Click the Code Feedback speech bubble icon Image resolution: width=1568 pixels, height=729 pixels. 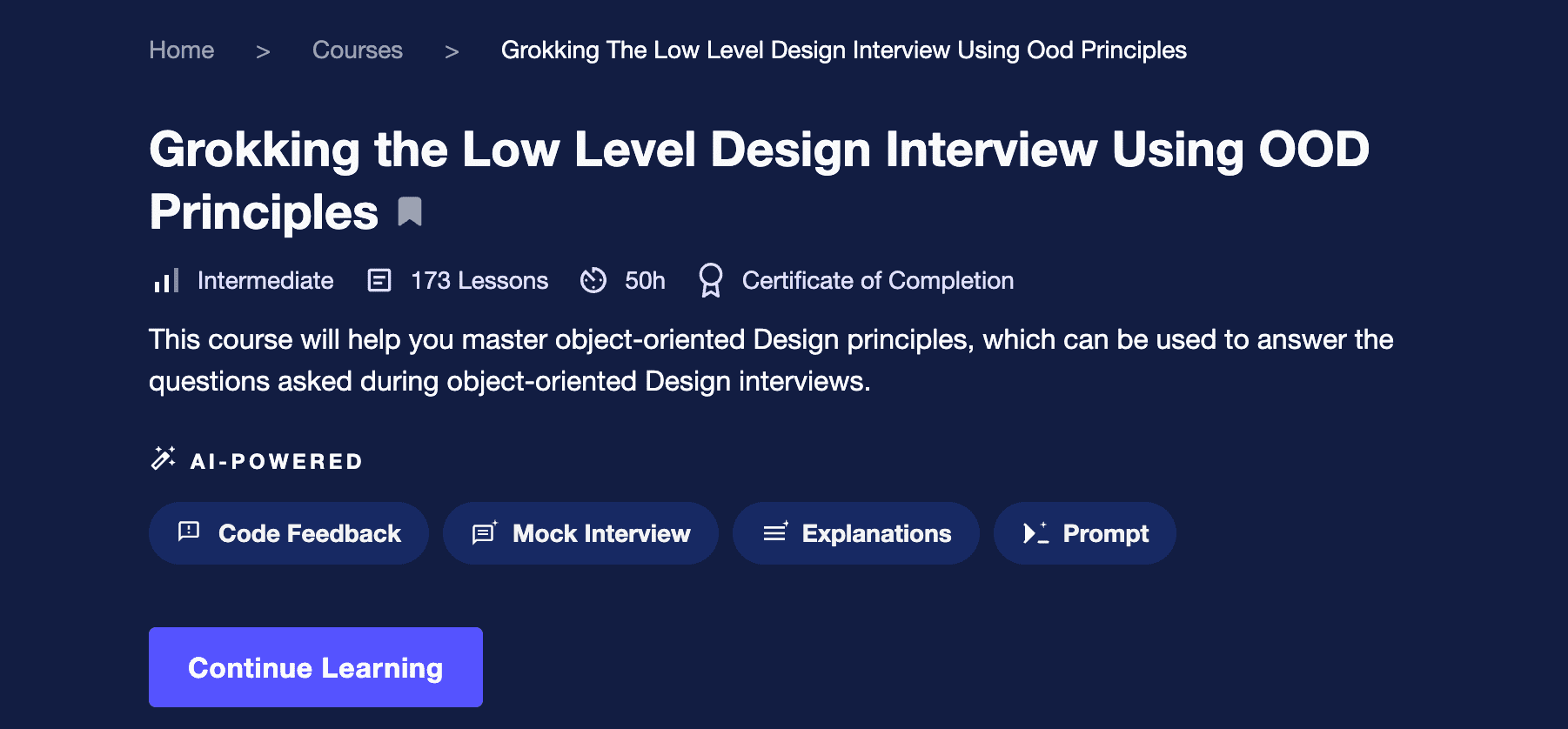coord(189,532)
